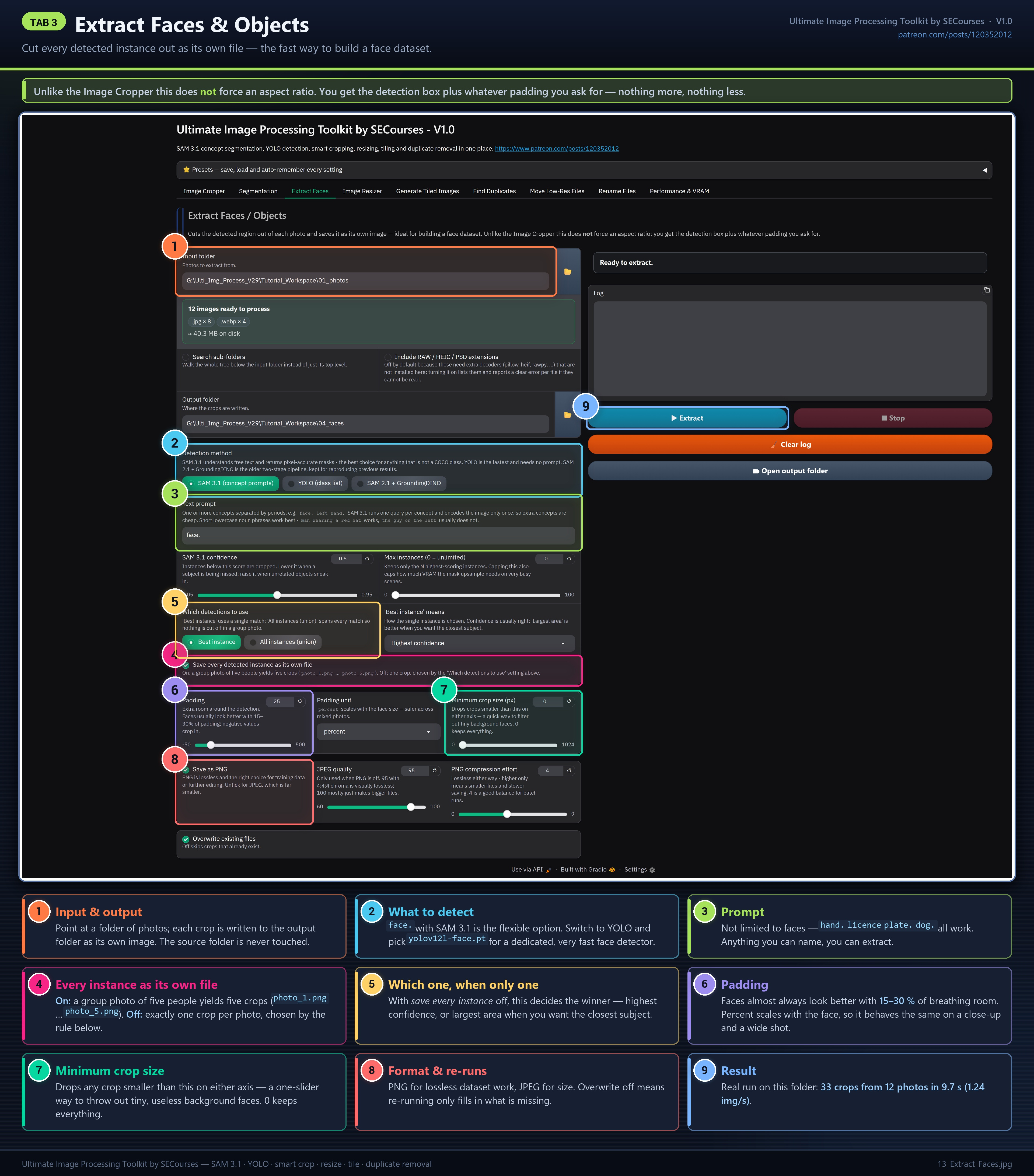Click the Gradio logo icon in the footer
The width and height of the screenshot is (1034, 1176).
612,870
